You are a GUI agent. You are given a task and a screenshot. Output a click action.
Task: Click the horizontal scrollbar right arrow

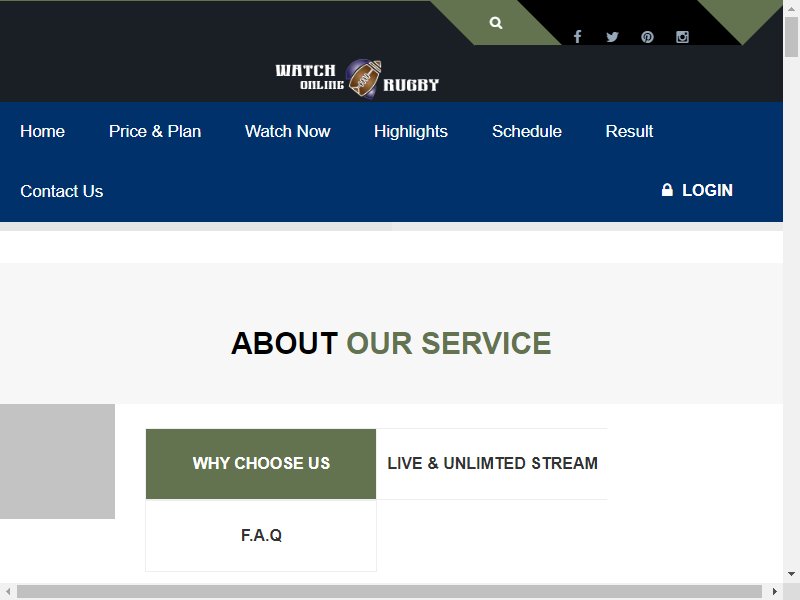click(x=774, y=592)
